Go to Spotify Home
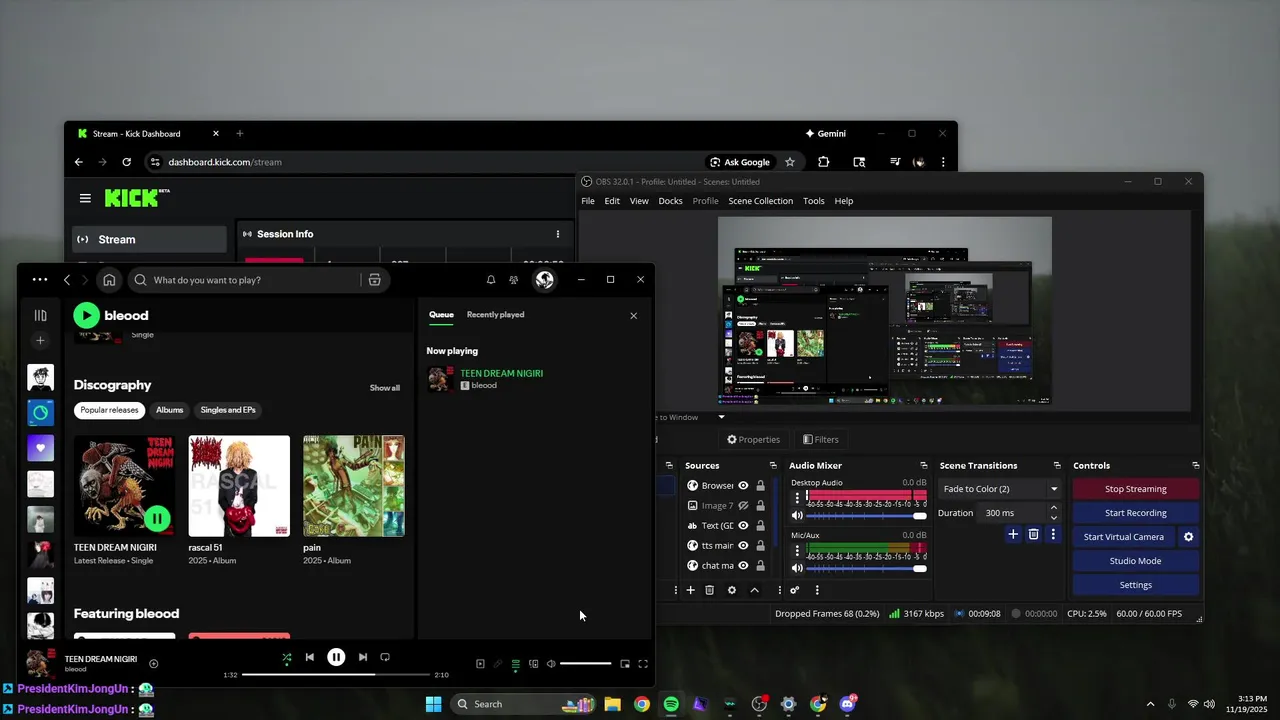Screen dimensions: 1280x720 tap(109, 280)
